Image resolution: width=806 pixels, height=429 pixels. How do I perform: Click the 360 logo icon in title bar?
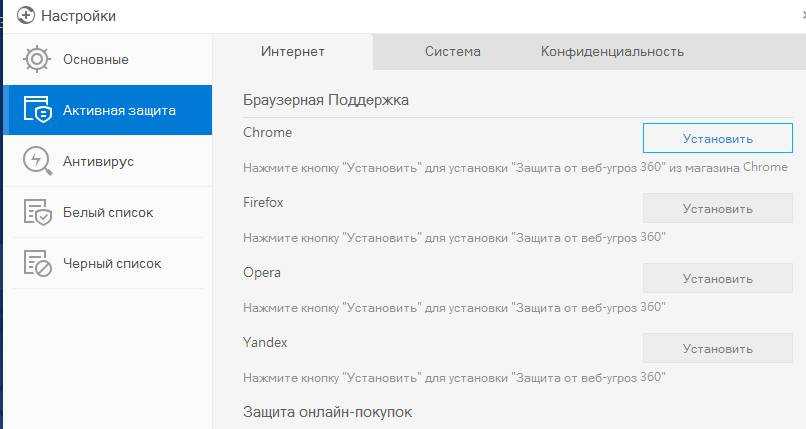[x=27, y=16]
